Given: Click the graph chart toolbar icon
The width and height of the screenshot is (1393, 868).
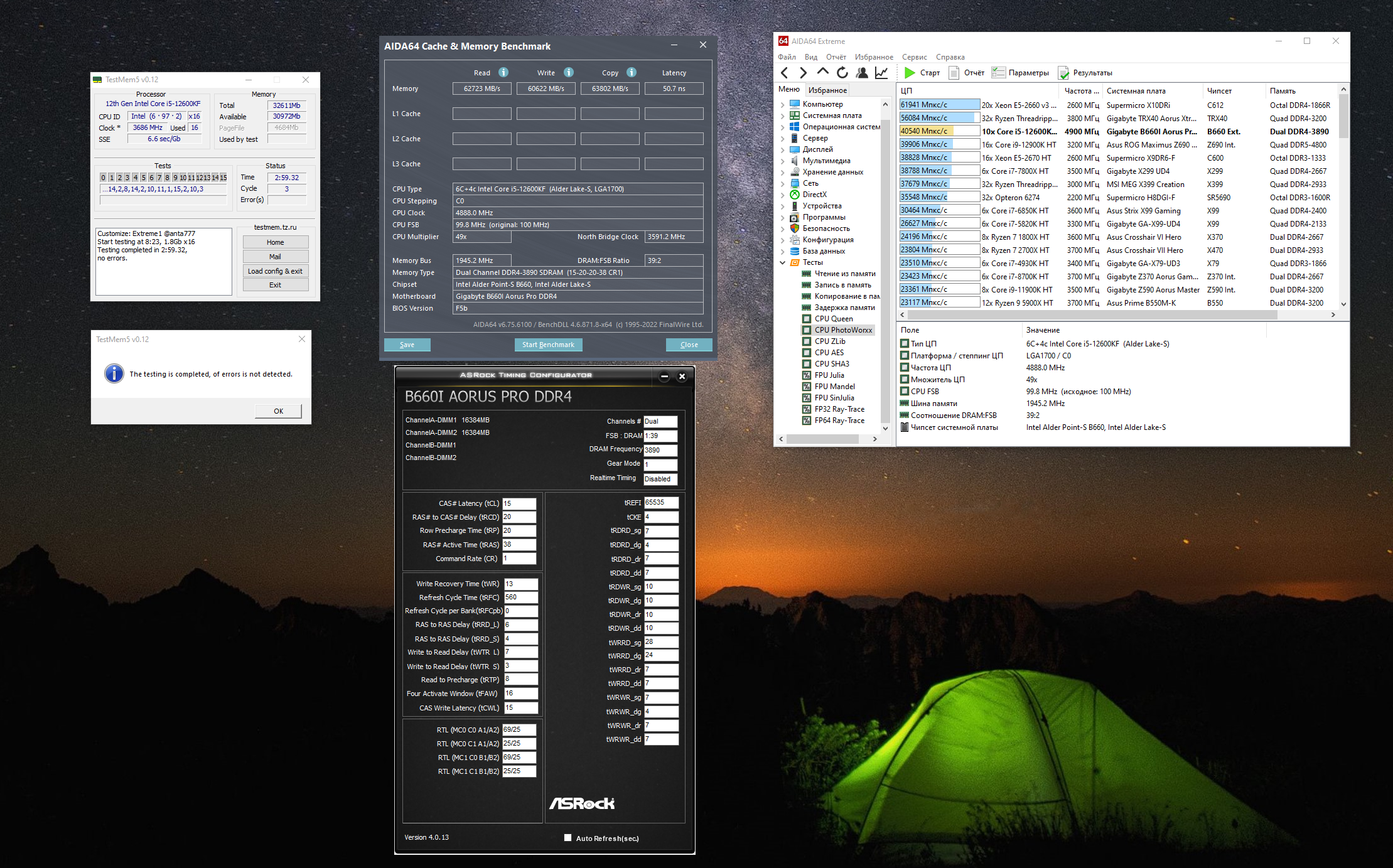Looking at the screenshot, I should 881,73.
